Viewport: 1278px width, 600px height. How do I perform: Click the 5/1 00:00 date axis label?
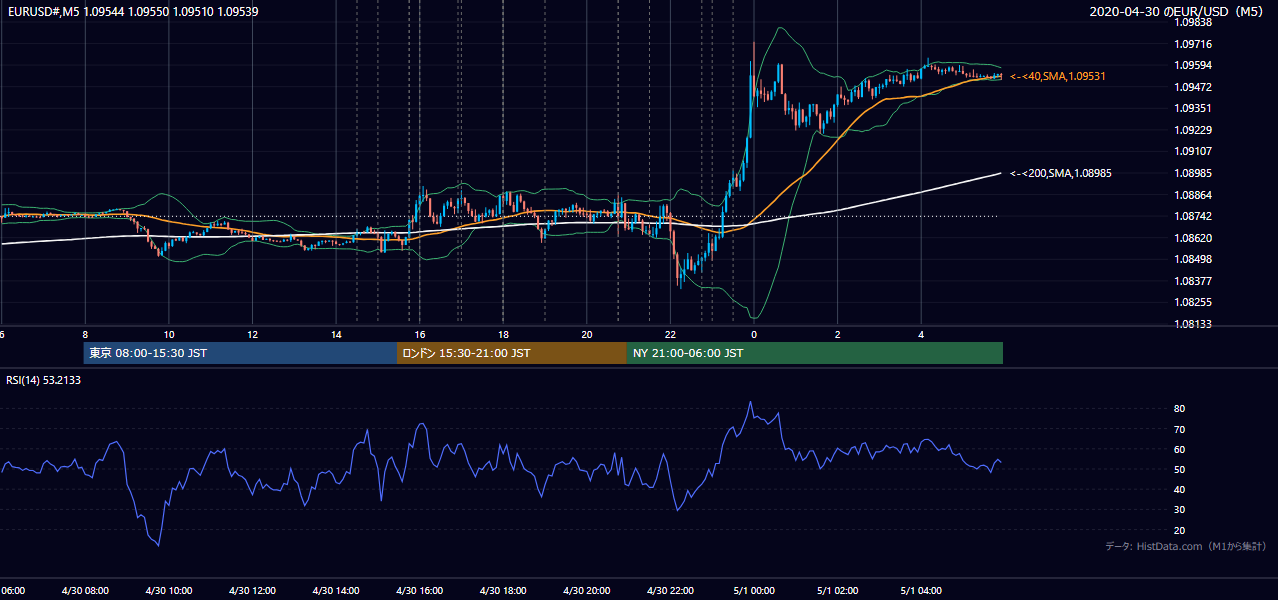point(753,591)
